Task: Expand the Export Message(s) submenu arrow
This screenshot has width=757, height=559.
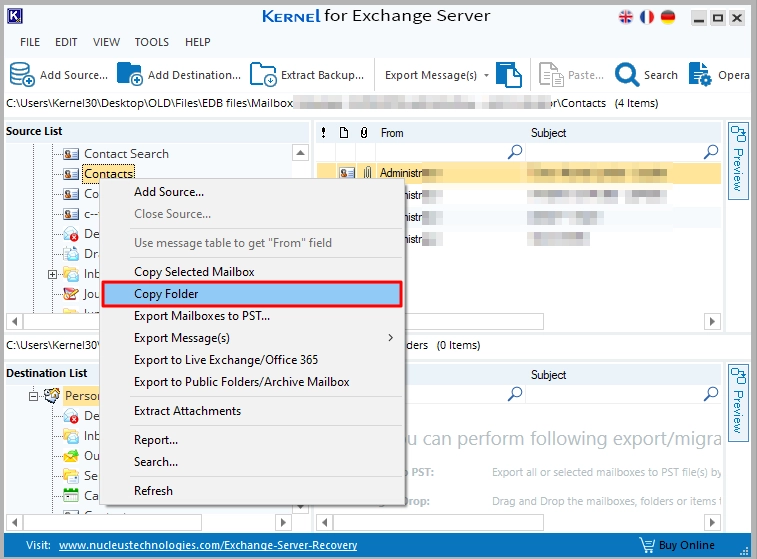Action: pos(391,338)
